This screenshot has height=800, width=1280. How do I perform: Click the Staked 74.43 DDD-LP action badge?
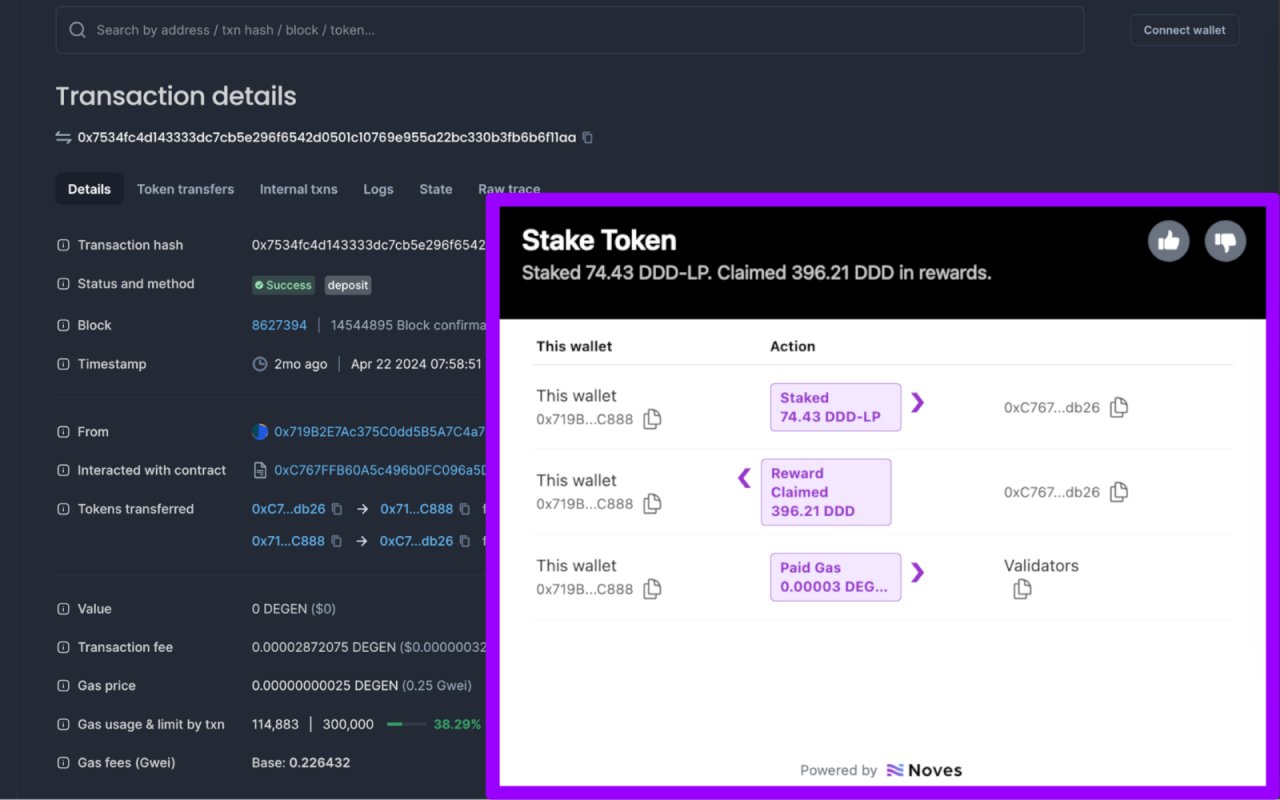(x=835, y=407)
